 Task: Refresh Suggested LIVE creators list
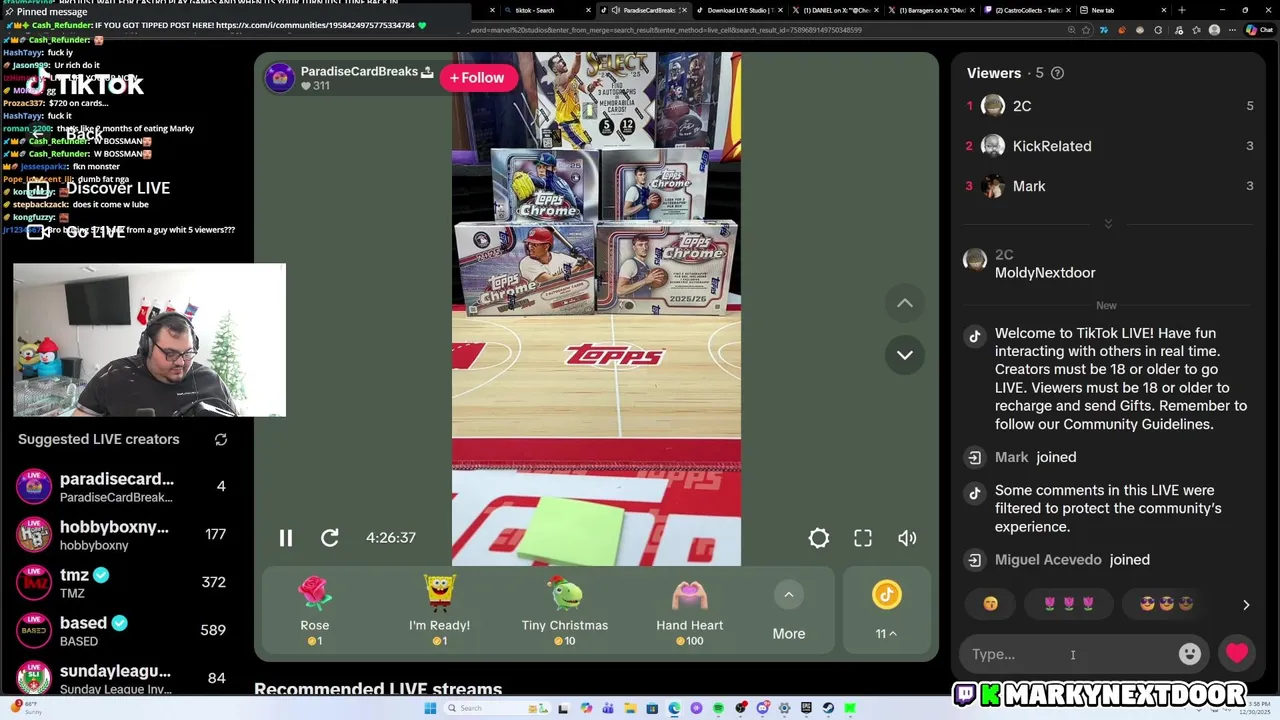pyautogui.click(x=221, y=439)
